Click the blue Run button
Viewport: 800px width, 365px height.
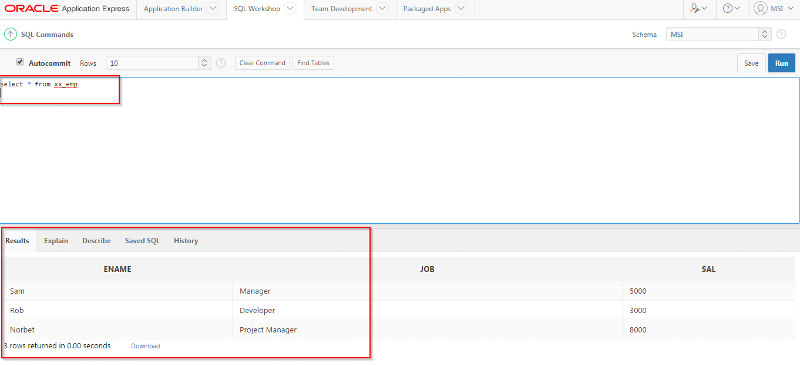(x=782, y=63)
